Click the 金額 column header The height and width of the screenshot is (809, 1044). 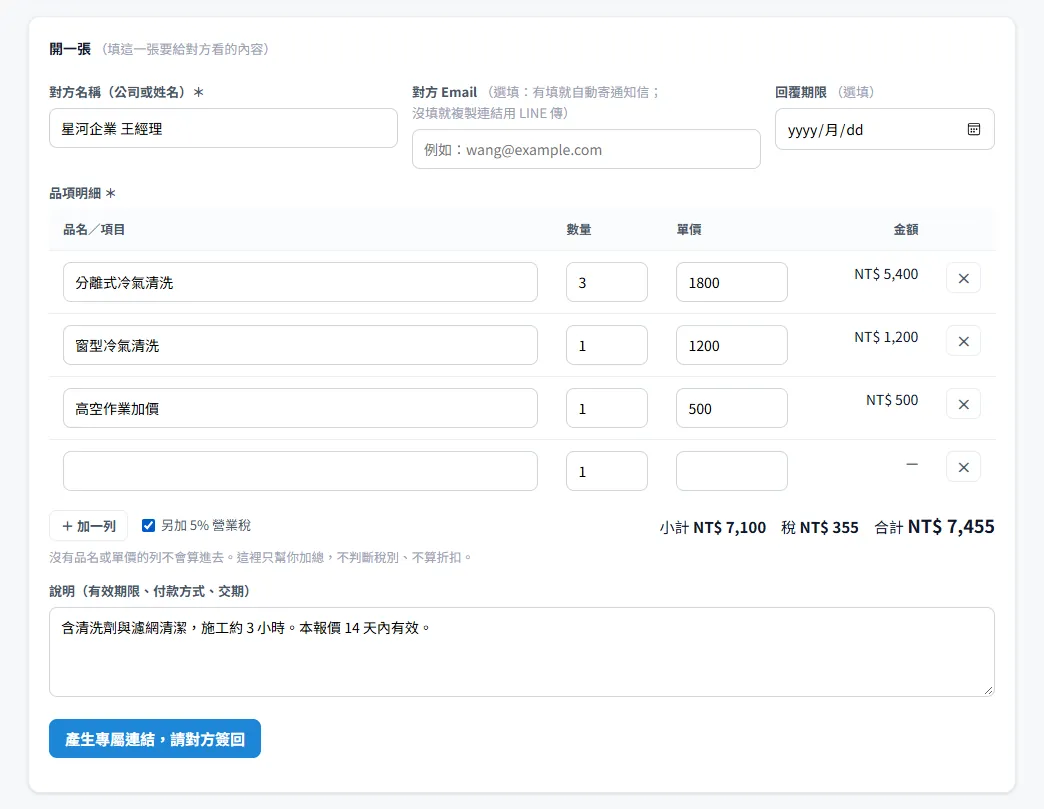point(906,230)
